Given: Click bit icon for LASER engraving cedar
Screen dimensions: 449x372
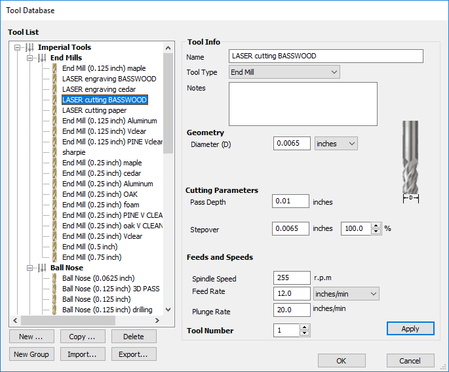Looking at the screenshot, I should point(54,89).
